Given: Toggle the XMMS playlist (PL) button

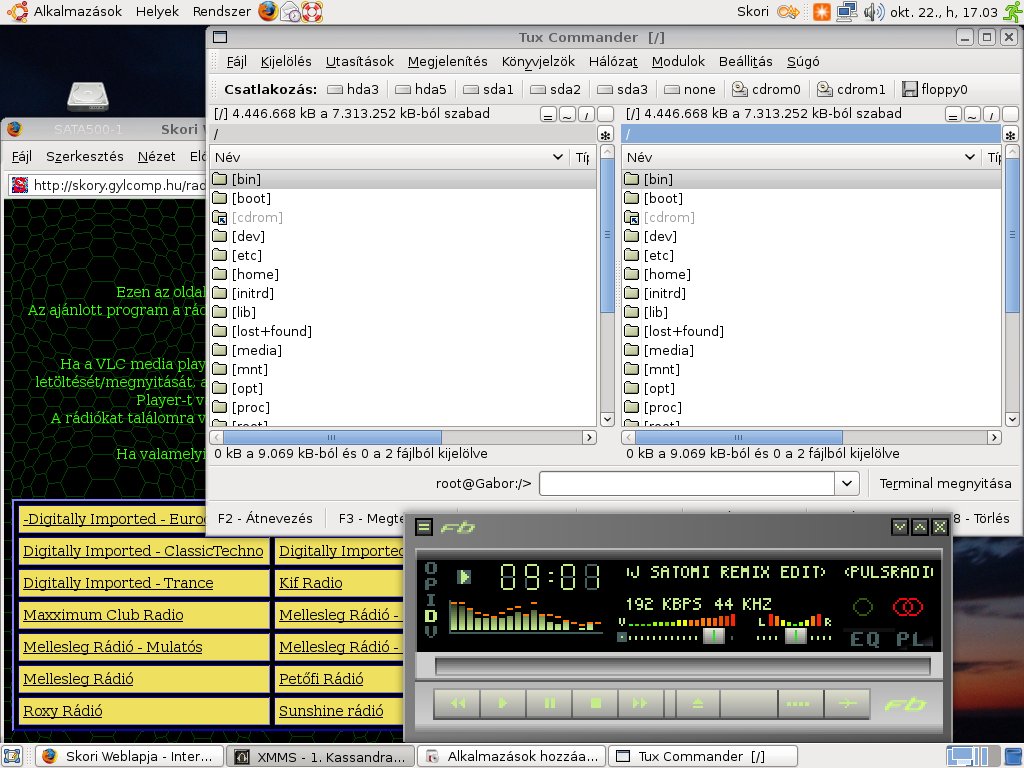Looking at the screenshot, I should click(x=909, y=638).
